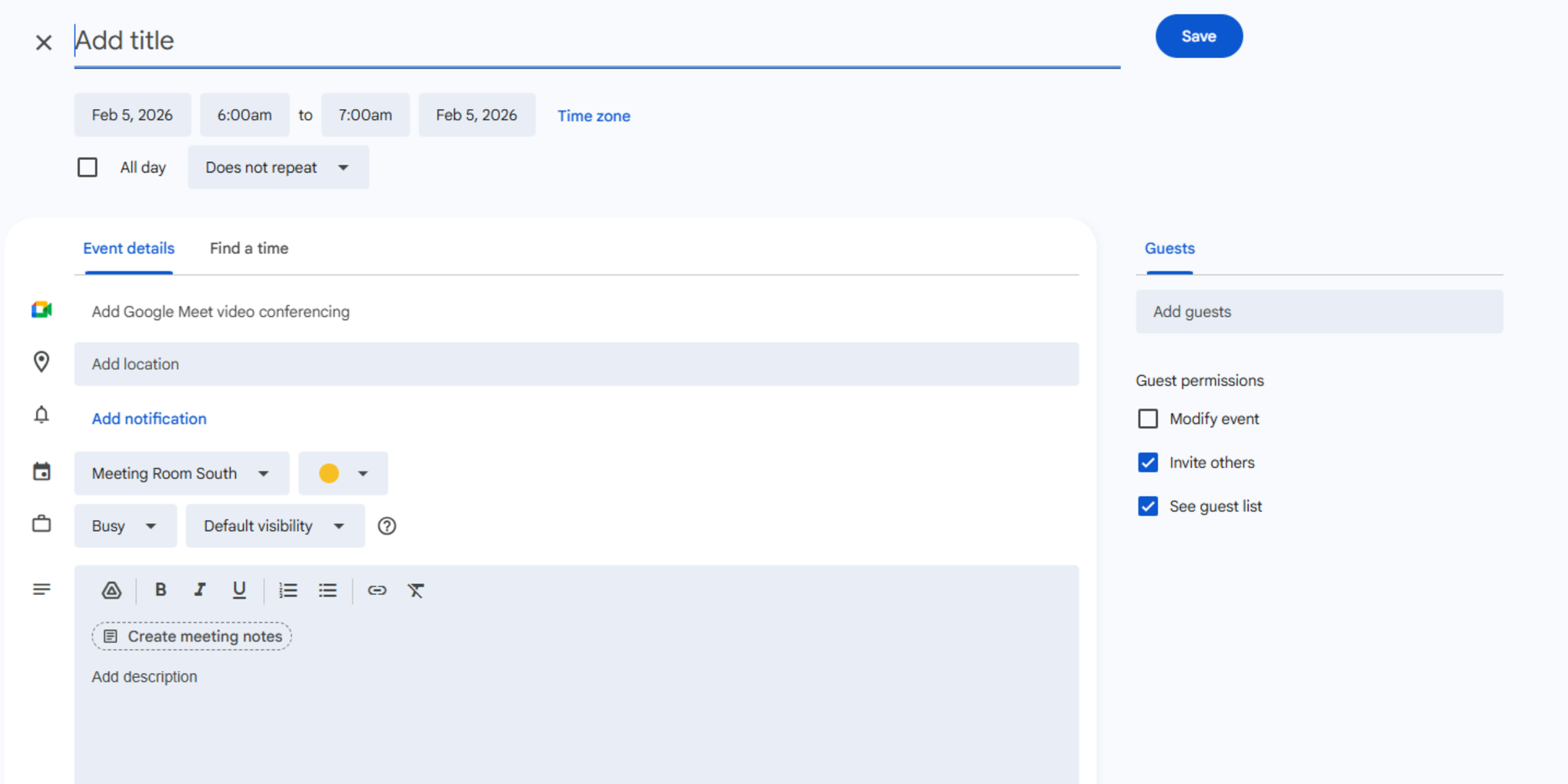
Task: Open the Time zone link
Action: pyautogui.click(x=593, y=116)
